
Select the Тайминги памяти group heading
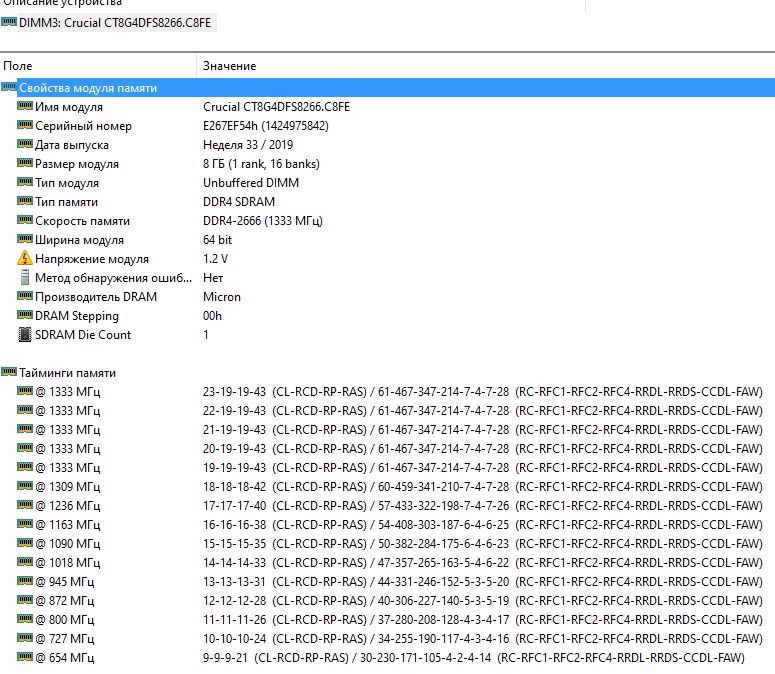point(67,373)
